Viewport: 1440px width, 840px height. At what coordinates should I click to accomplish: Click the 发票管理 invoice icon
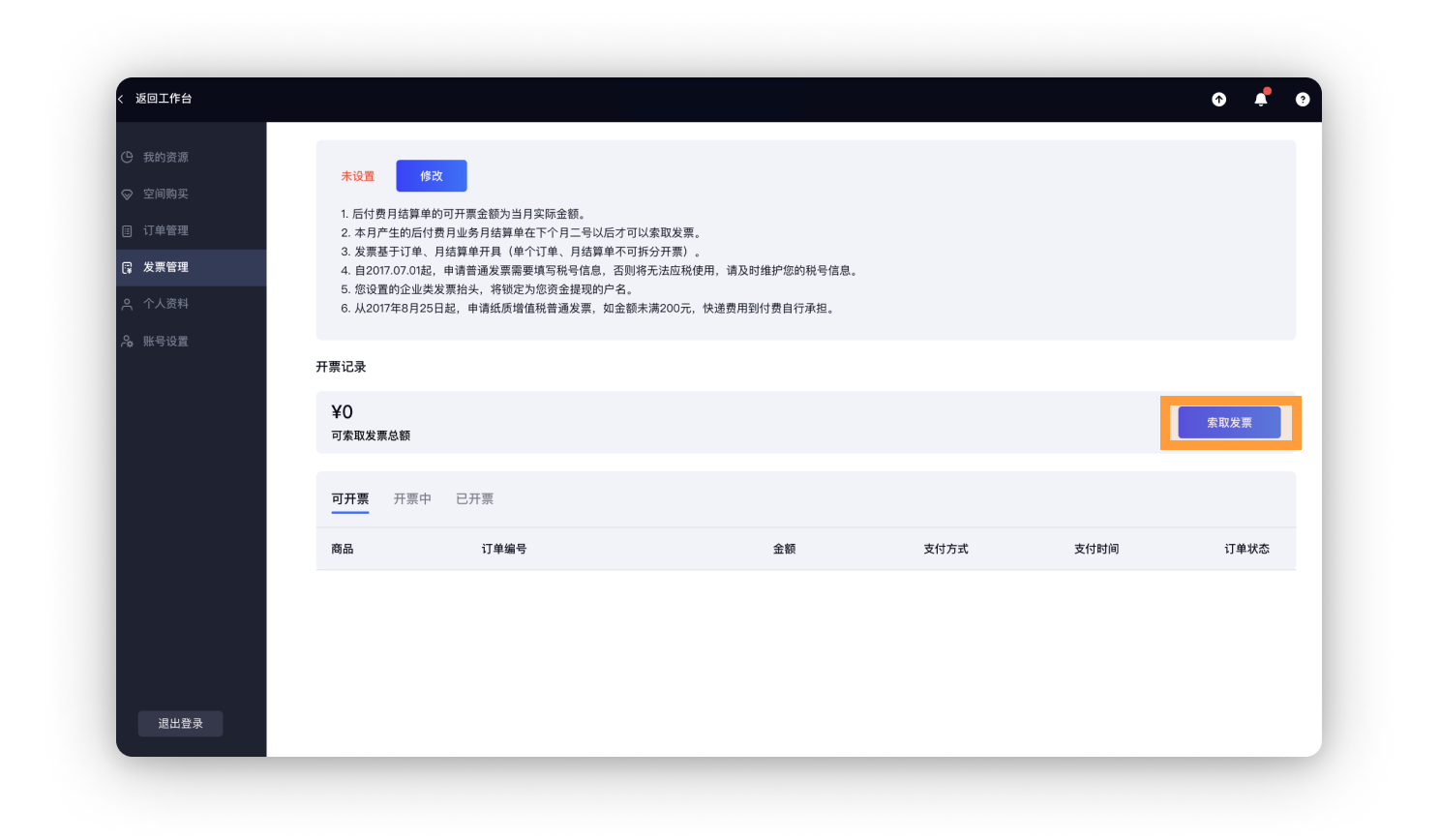[x=127, y=267]
